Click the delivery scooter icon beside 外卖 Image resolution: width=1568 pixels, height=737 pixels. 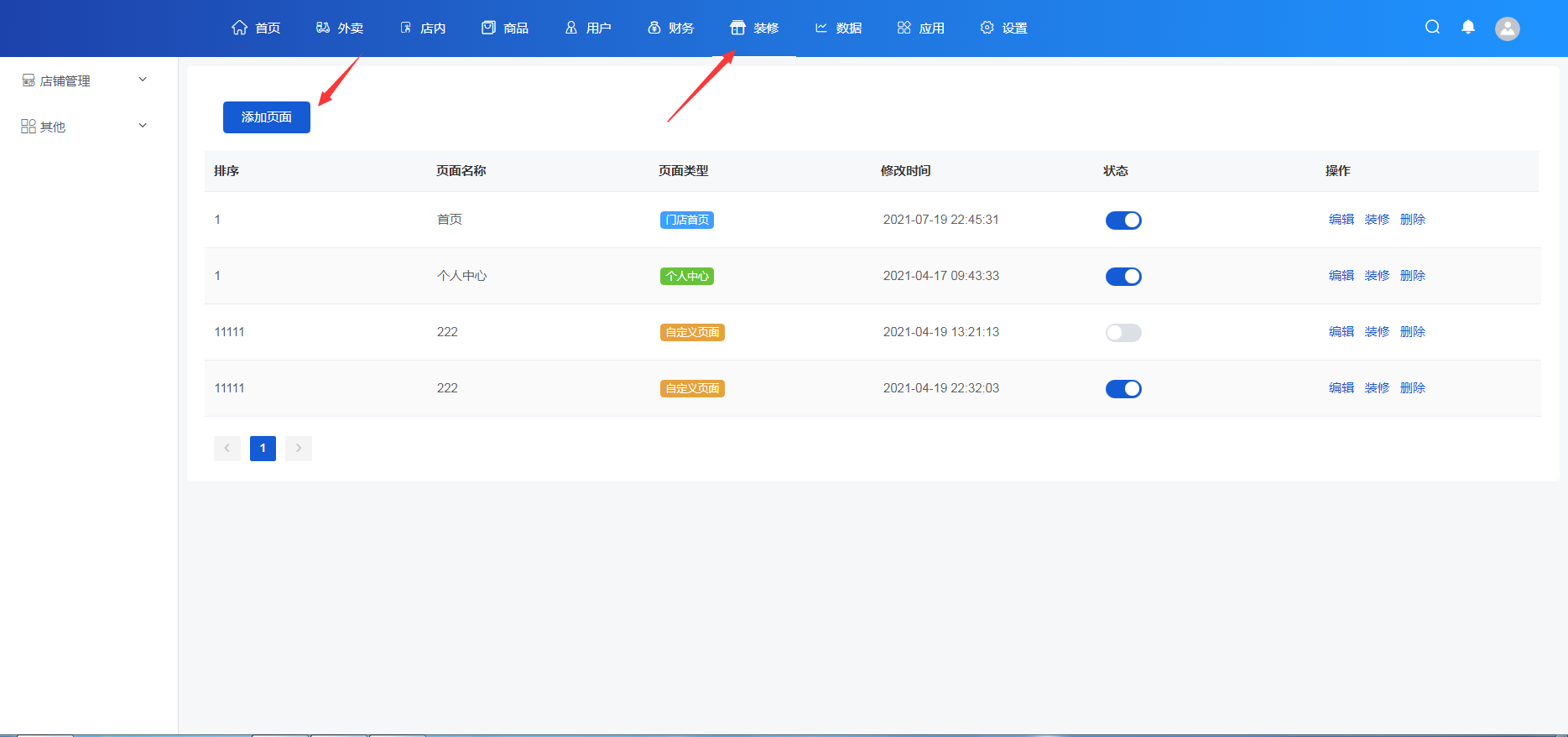(x=323, y=28)
